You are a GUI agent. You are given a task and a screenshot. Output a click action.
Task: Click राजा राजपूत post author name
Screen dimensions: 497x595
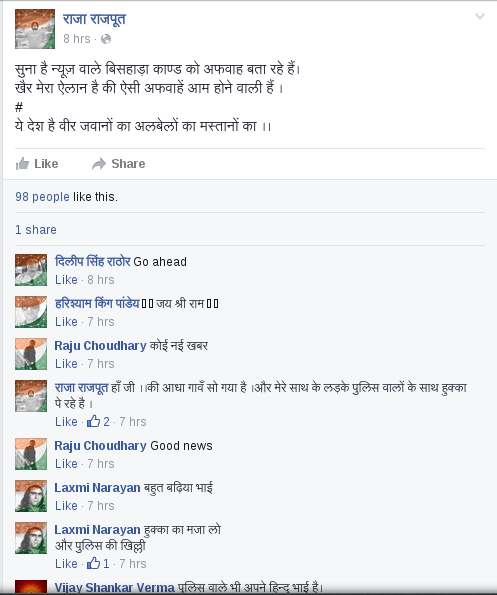94,19
